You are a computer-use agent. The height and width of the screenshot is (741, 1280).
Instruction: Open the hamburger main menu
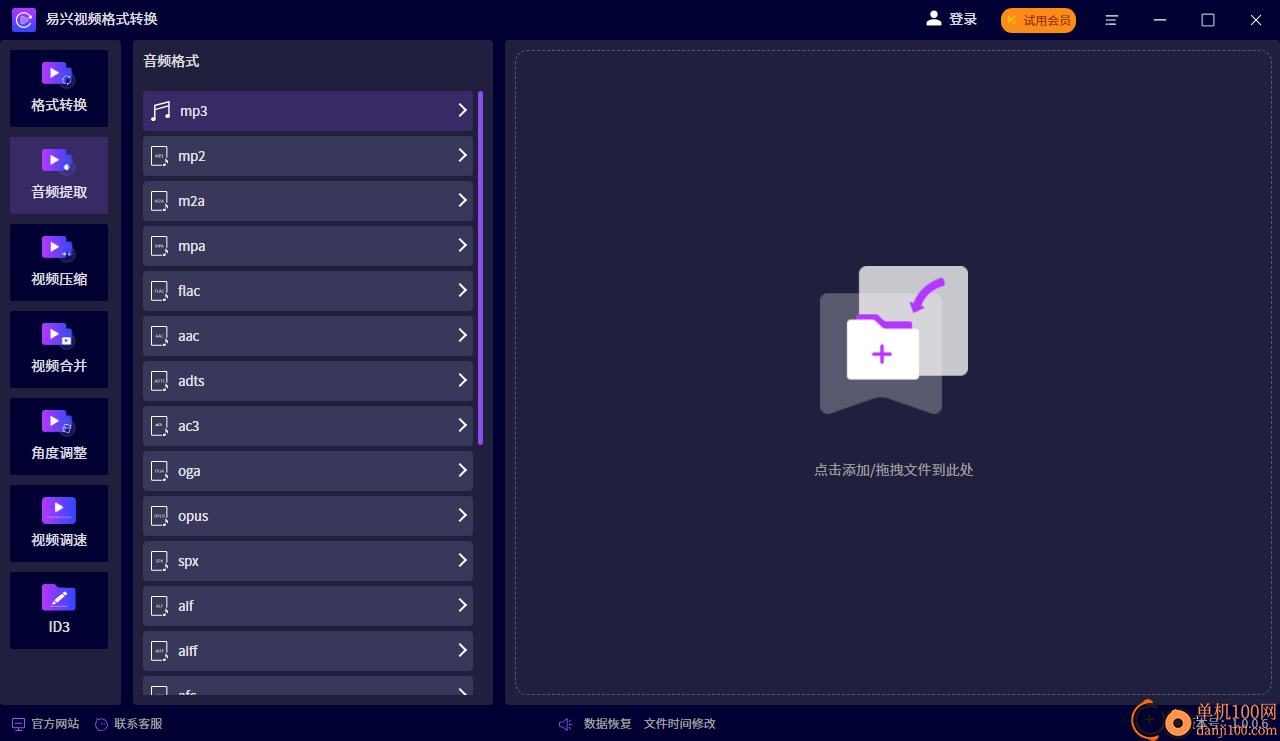(x=1112, y=20)
